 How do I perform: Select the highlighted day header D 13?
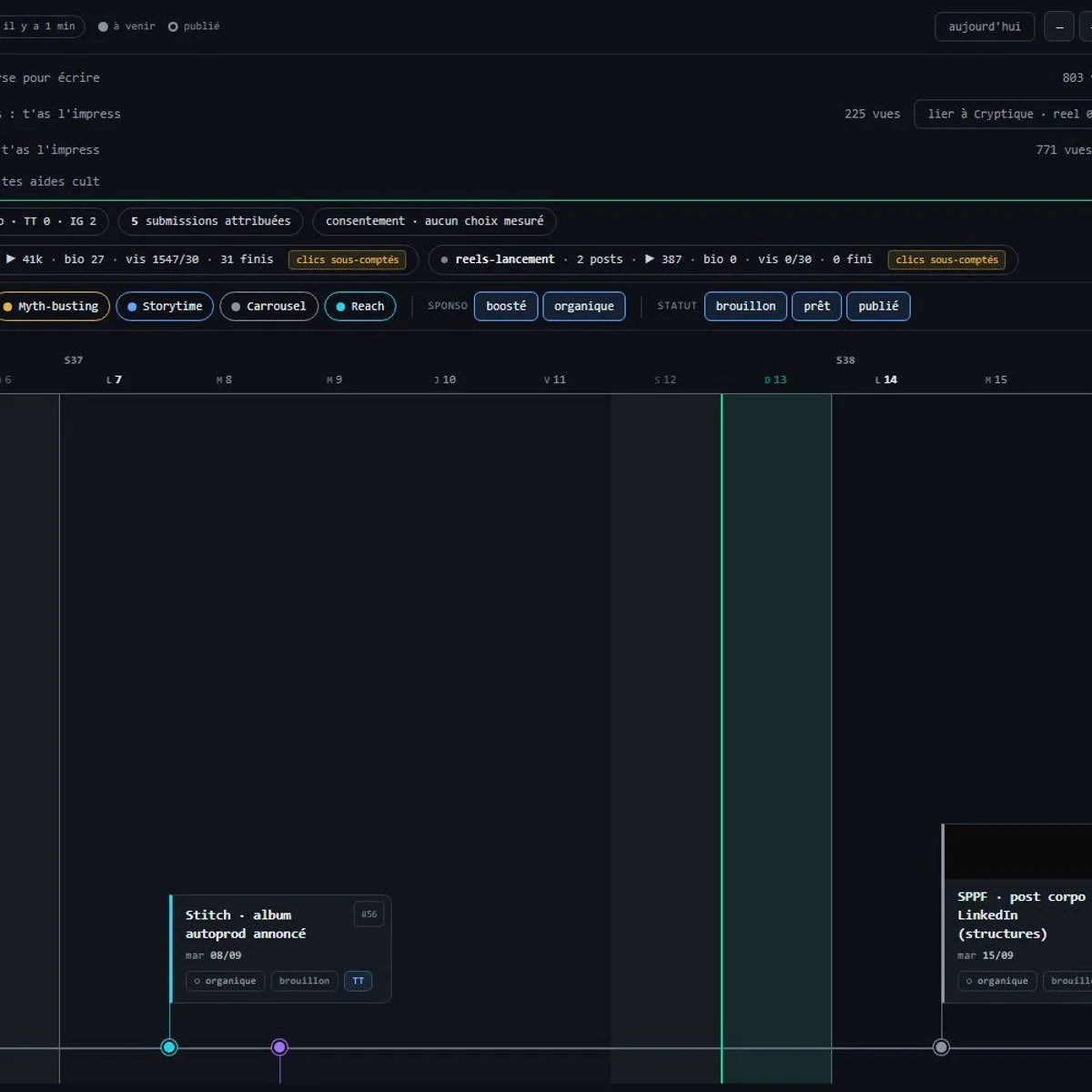(x=775, y=380)
